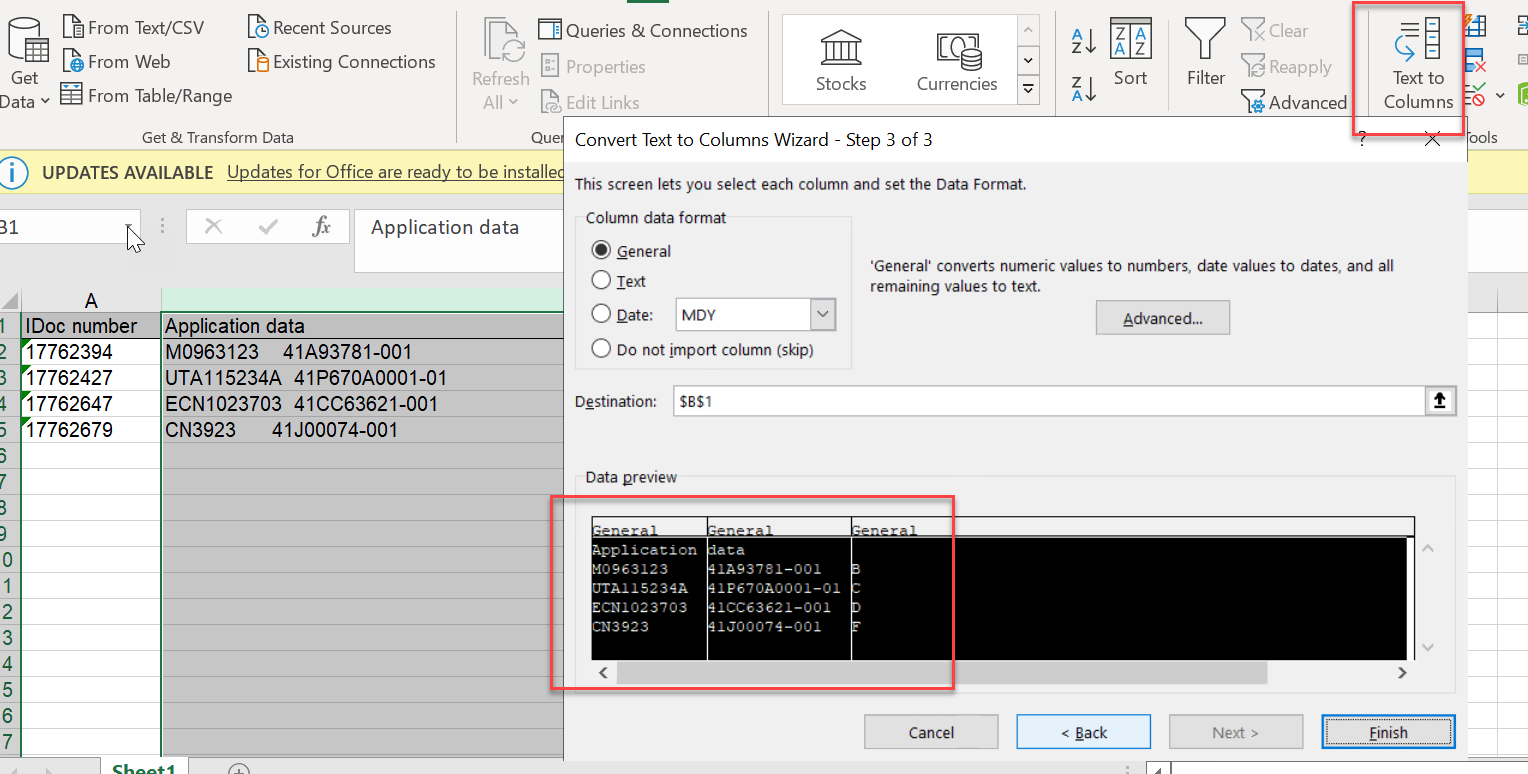Open the Sort dialog
This screenshot has width=1528, height=774.
(x=1131, y=53)
